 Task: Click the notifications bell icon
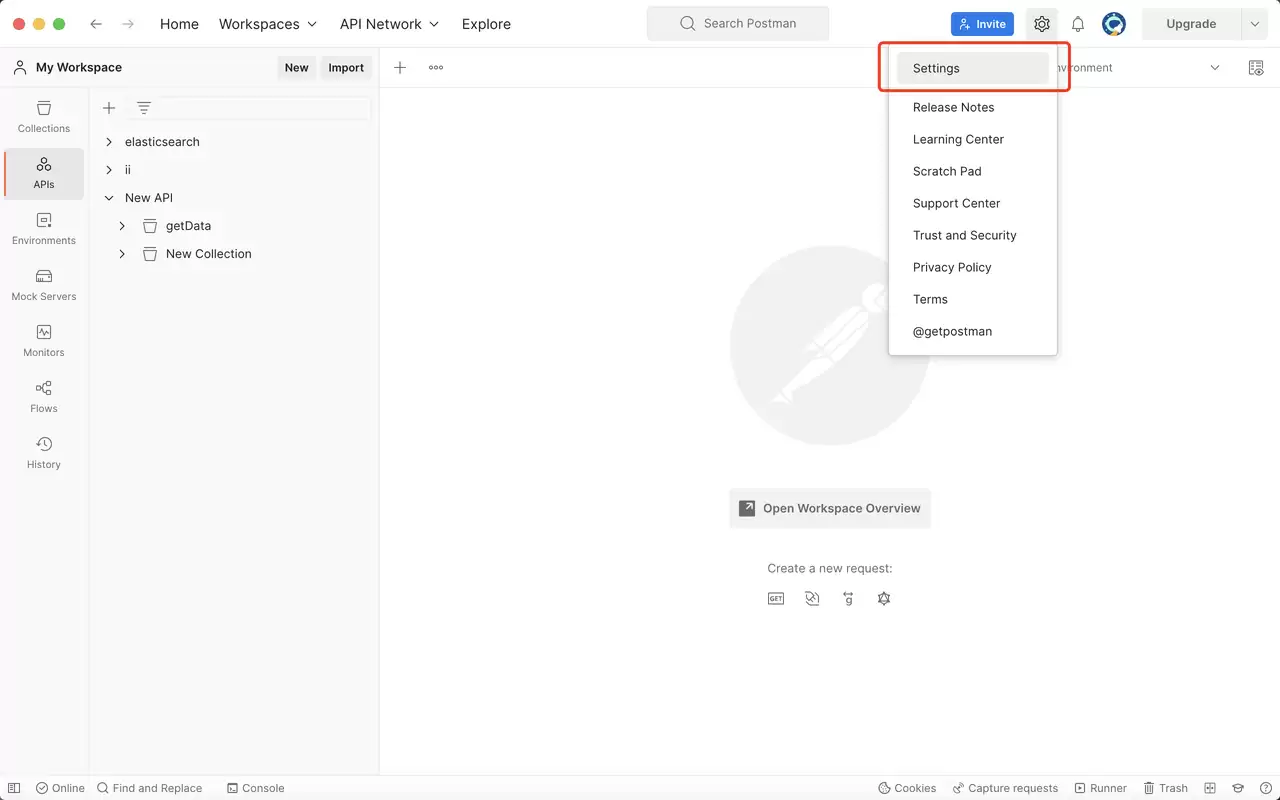pyautogui.click(x=1078, y=24)
